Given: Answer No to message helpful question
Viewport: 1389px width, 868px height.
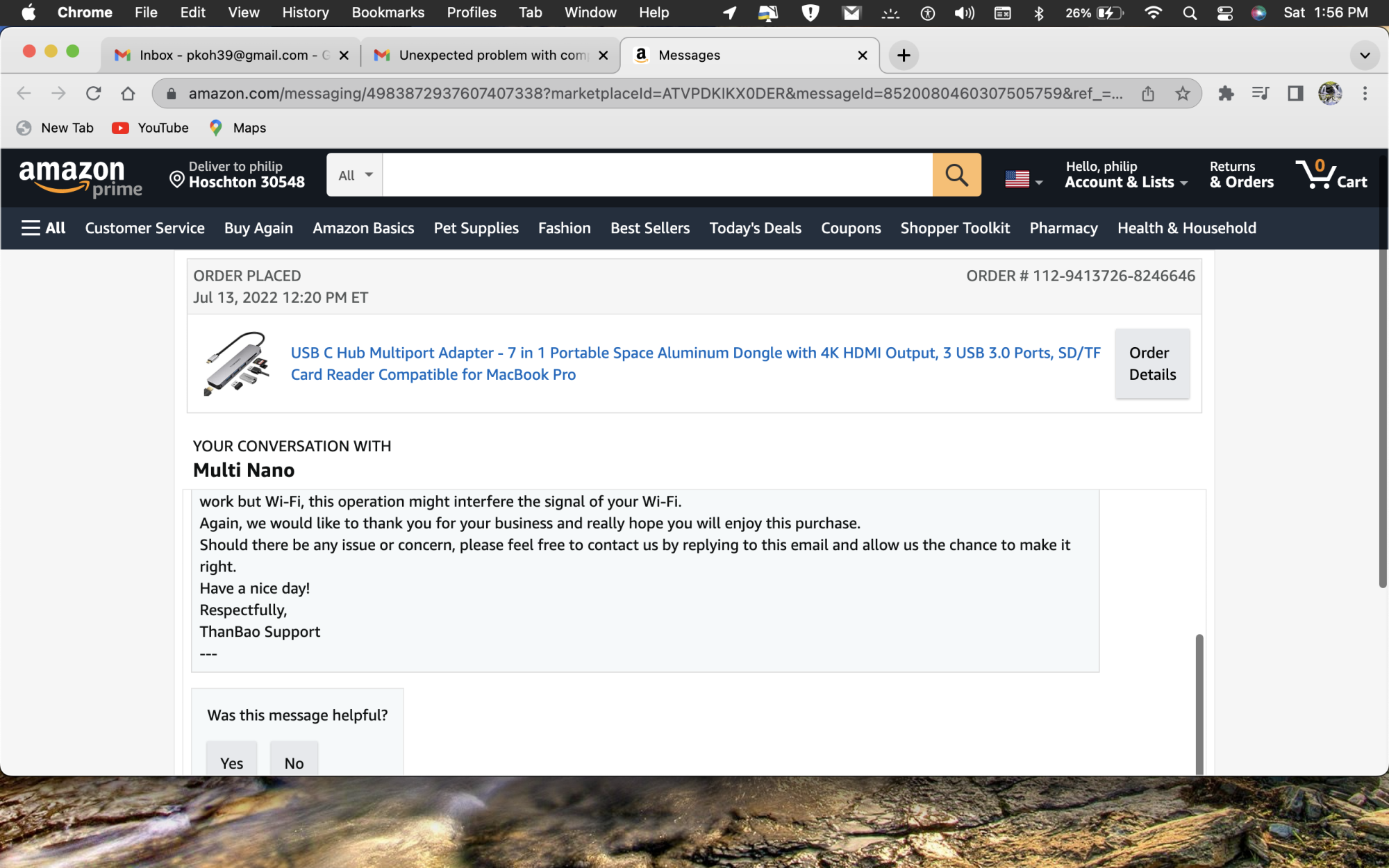Looking at the screenshot, I should tap(294, 762).
